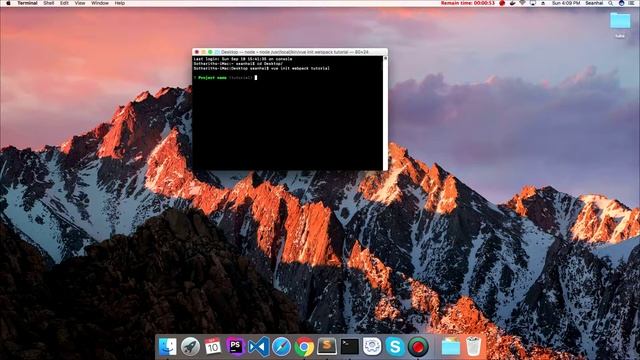Open the Shell menu

click(49, 3)
